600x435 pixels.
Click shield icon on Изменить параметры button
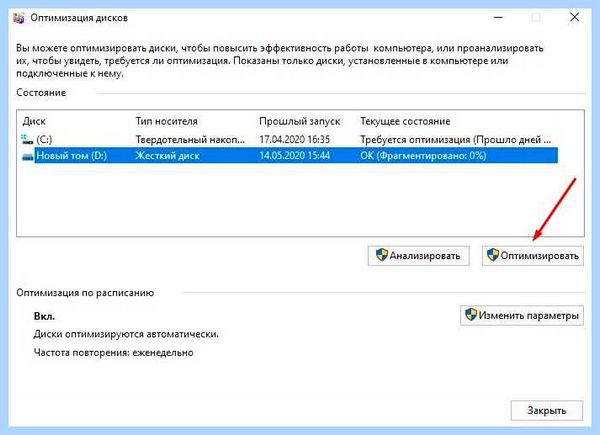[471, 315]
